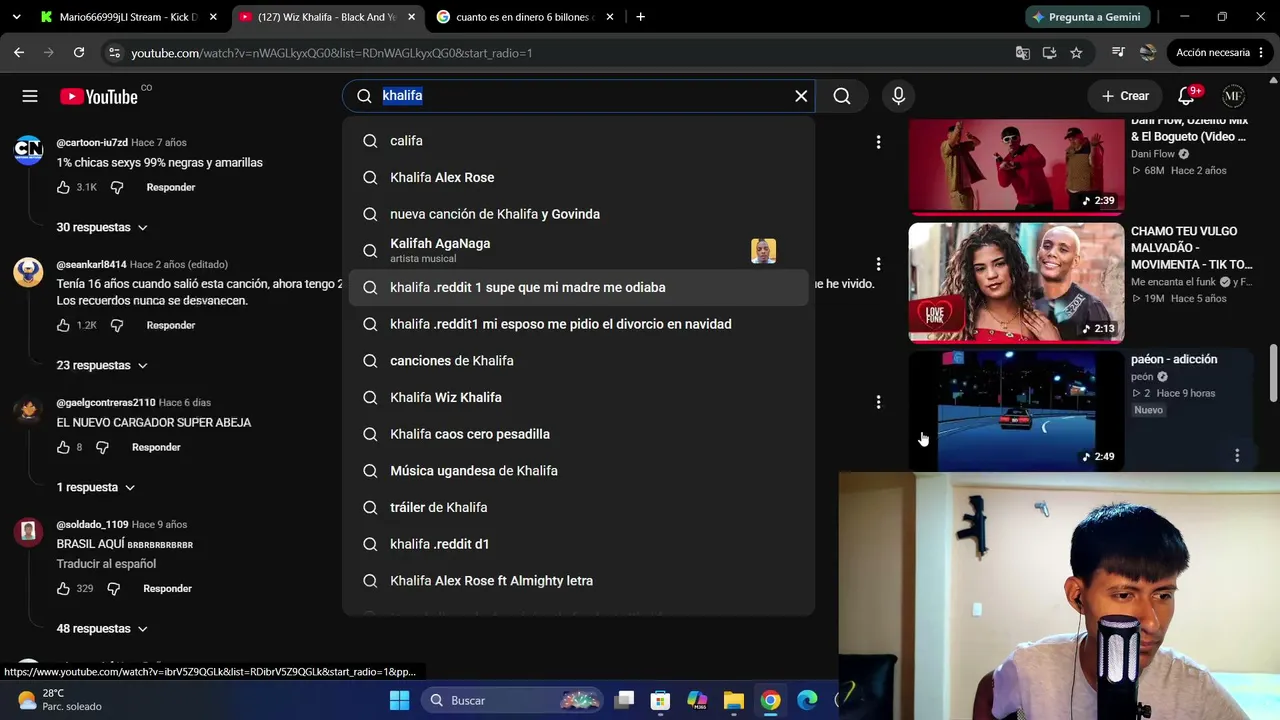Expand the 48 respuestas replies

point(102,628)
